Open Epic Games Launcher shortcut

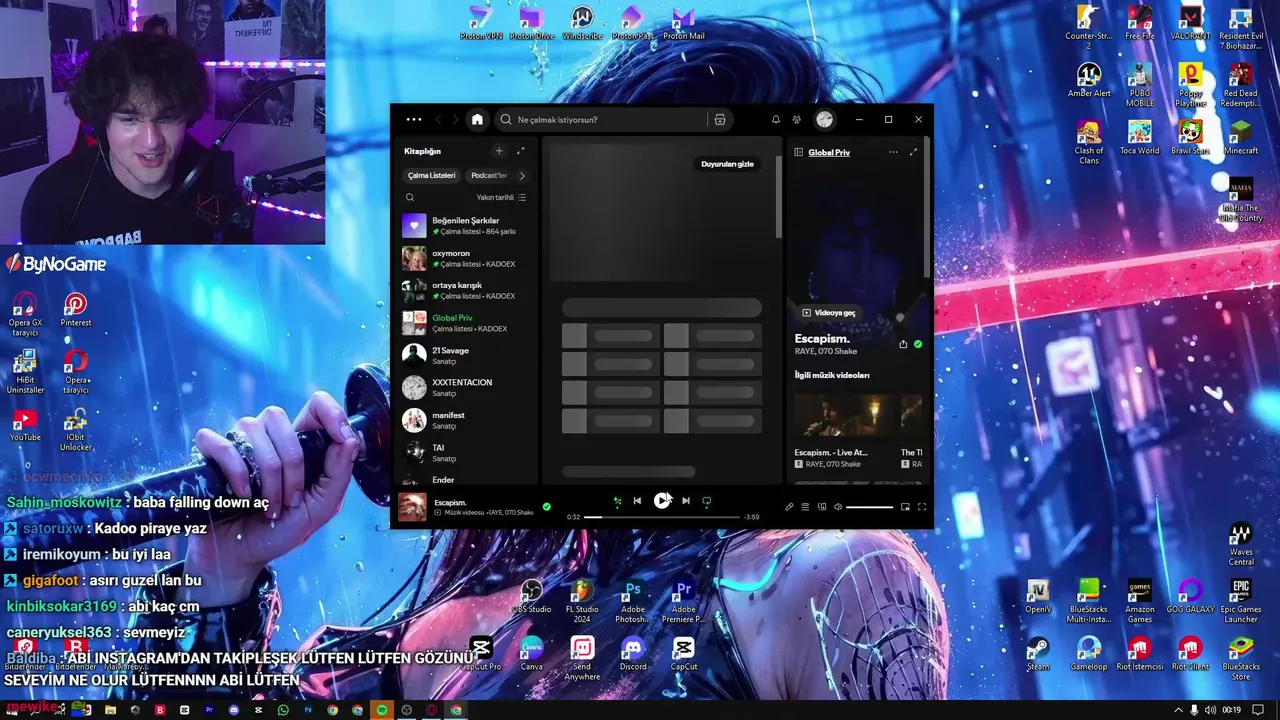pos(1241,600)
